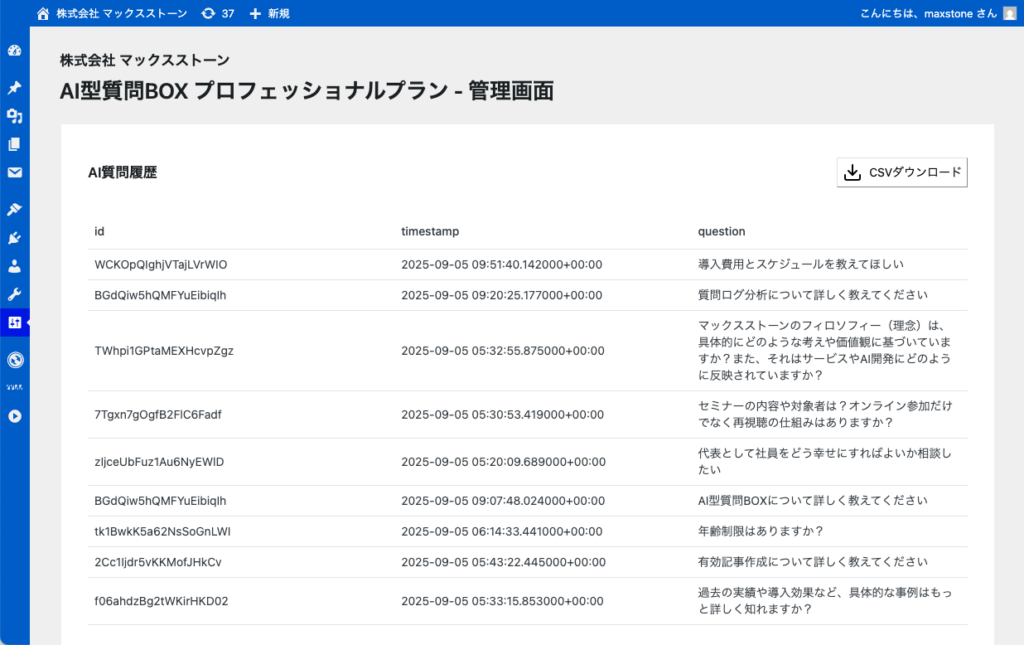Open Users via the person icon
Screen dimensions: 1024x645
(x=14, y=266)
